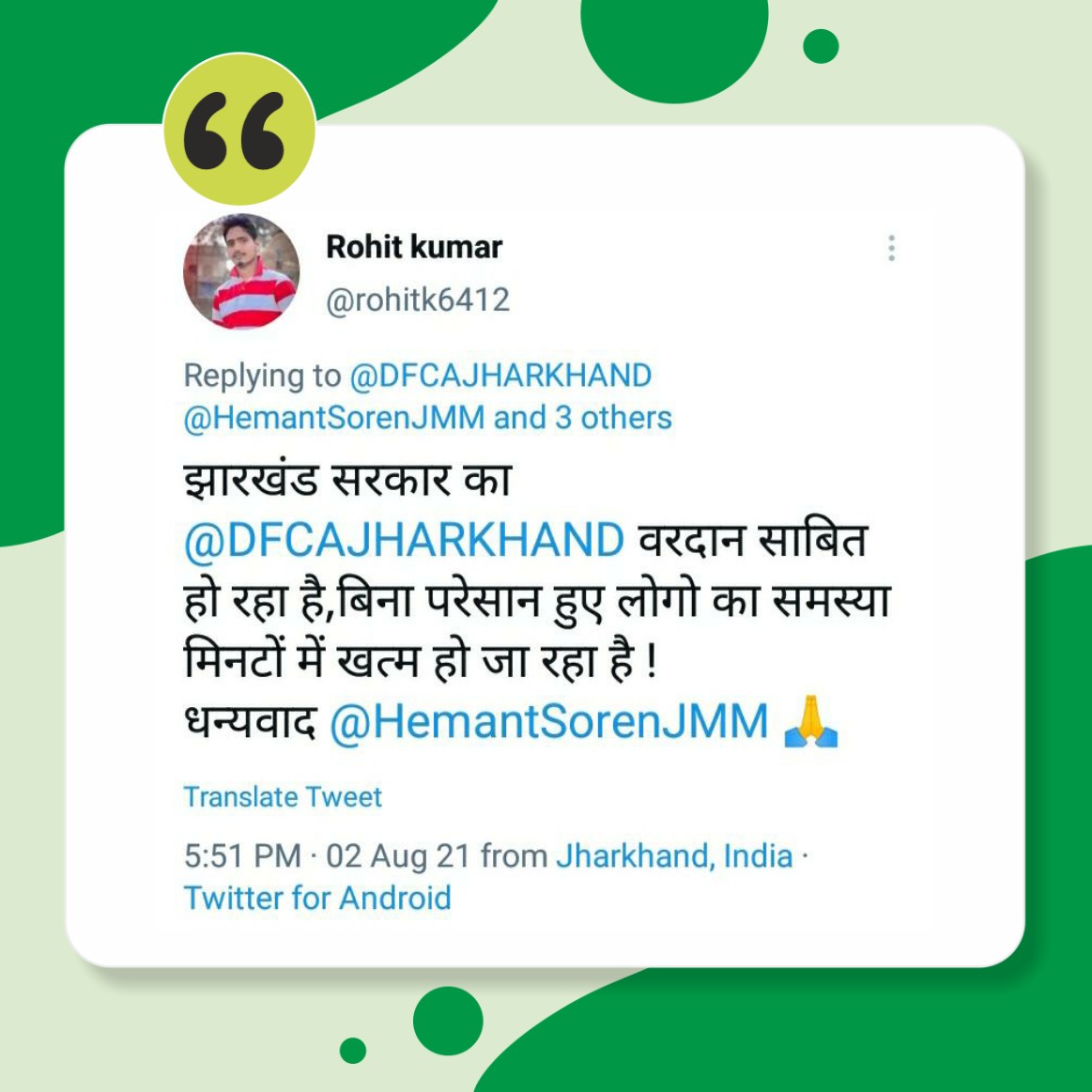Click Translate Tweet
1092x1092 pixels.
(282, 797)
